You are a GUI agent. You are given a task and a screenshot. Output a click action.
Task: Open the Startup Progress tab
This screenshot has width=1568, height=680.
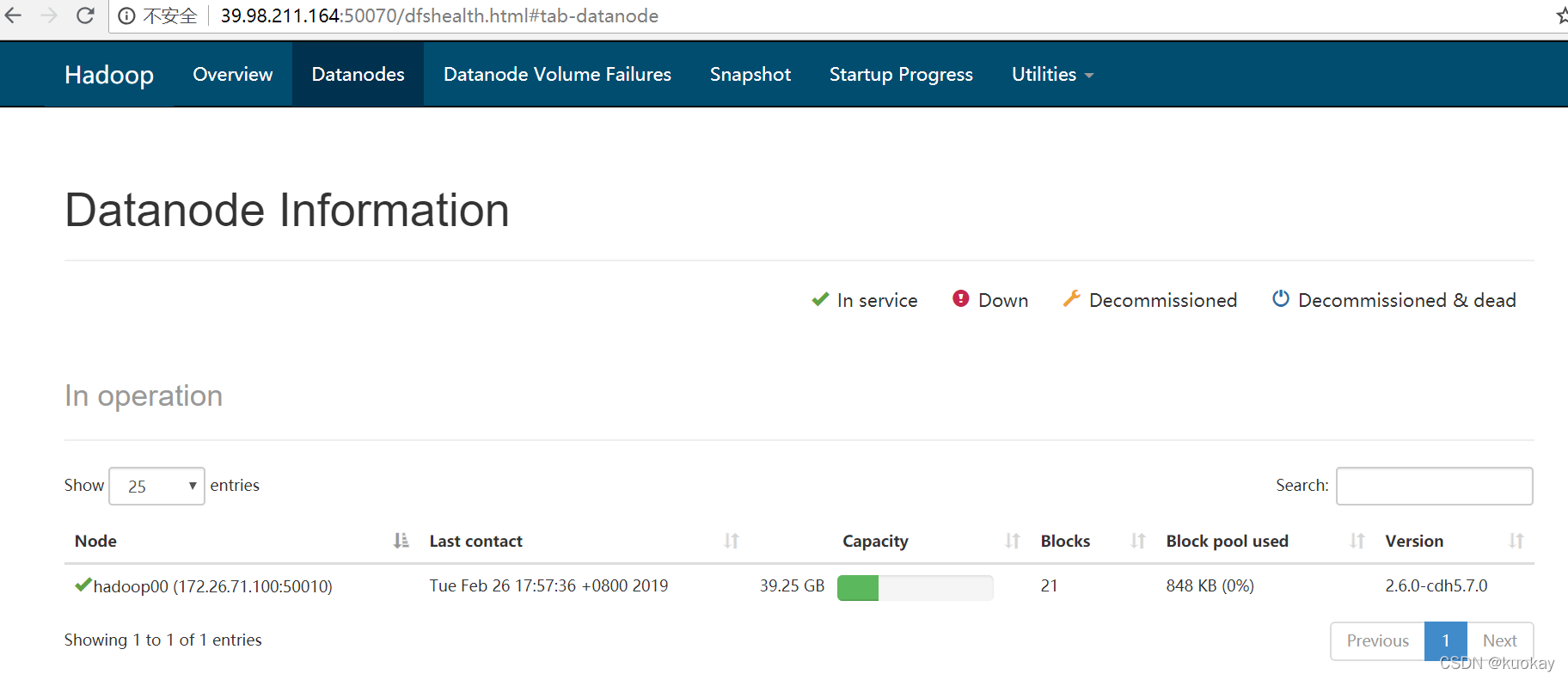(901, 75)
